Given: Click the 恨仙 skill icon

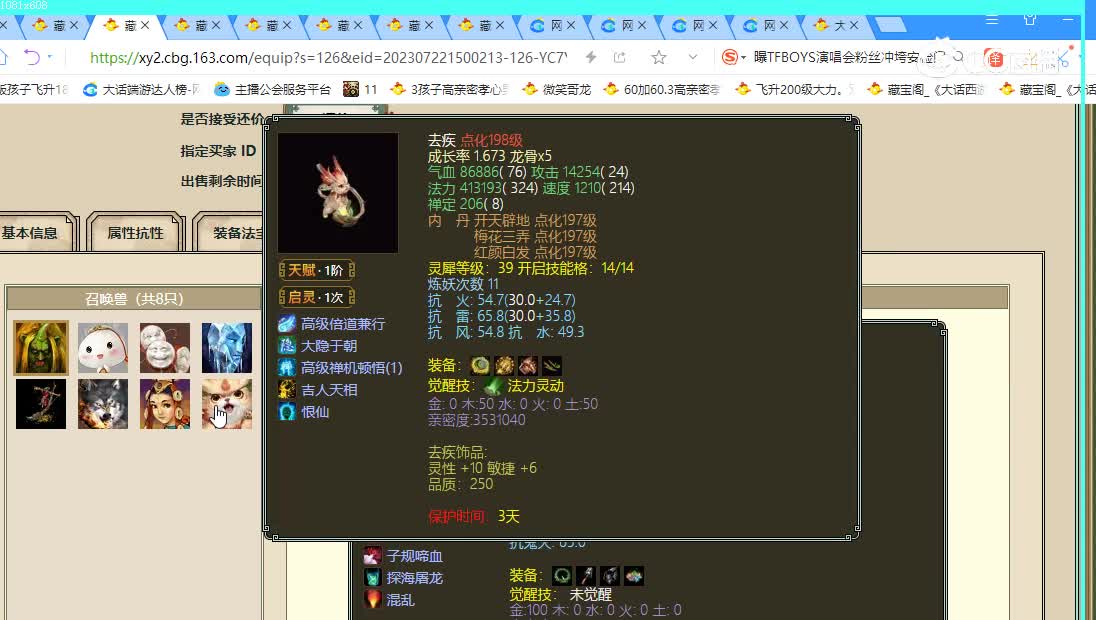Looking at the screenshot, I should point(287,412).
